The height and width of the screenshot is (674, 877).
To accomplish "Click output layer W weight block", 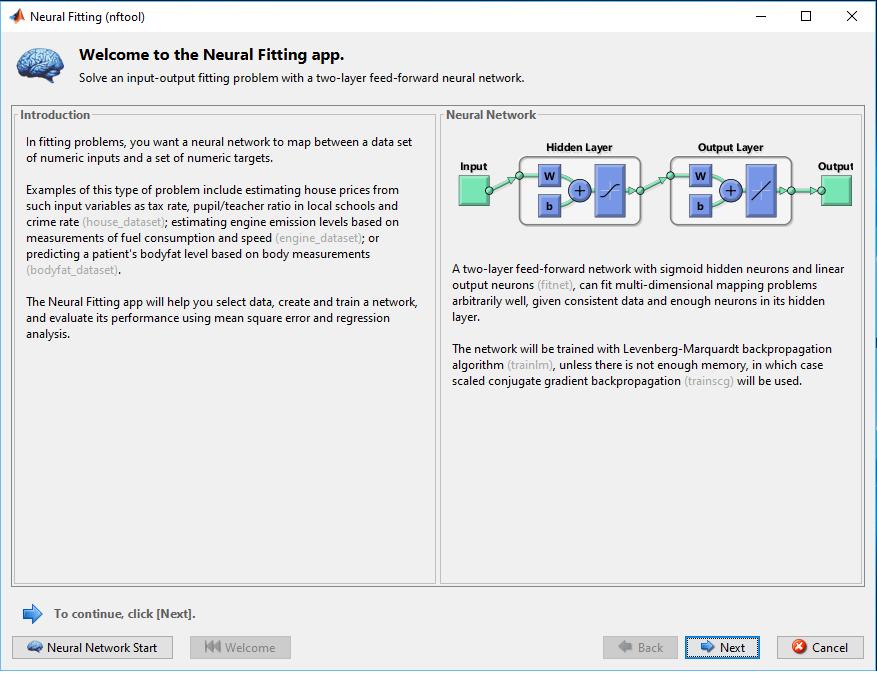I will (700, 176).
